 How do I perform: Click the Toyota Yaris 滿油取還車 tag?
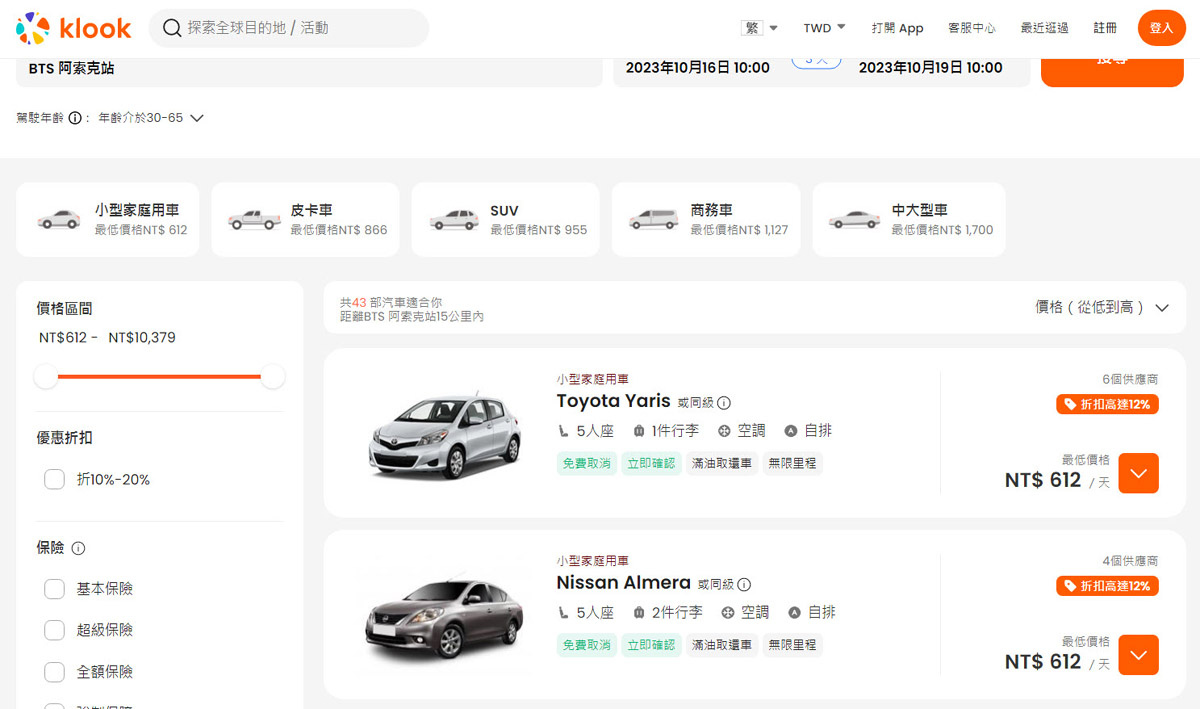click(x=722, y=463)
